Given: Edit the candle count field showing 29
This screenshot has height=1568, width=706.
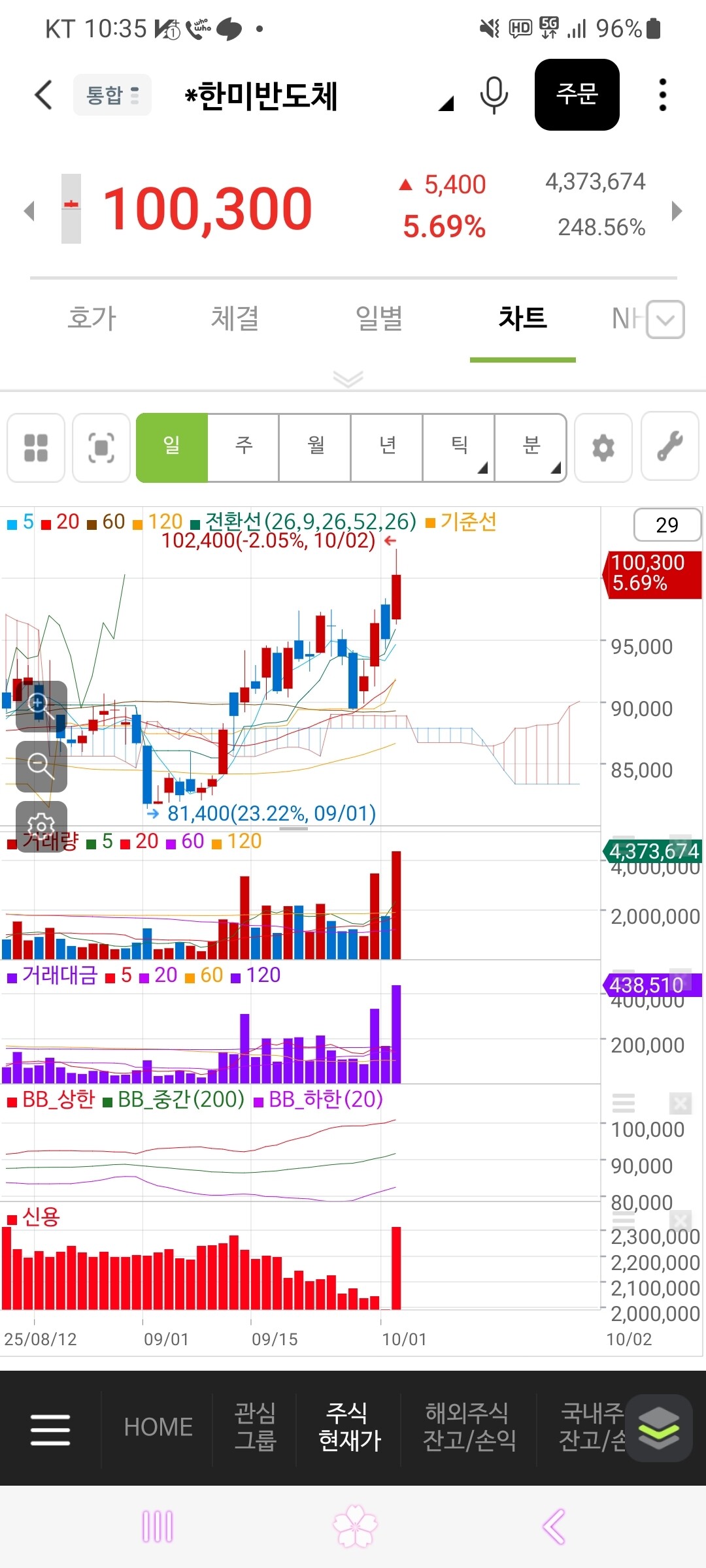Looking at the screenshot, I should pos(667,525).
